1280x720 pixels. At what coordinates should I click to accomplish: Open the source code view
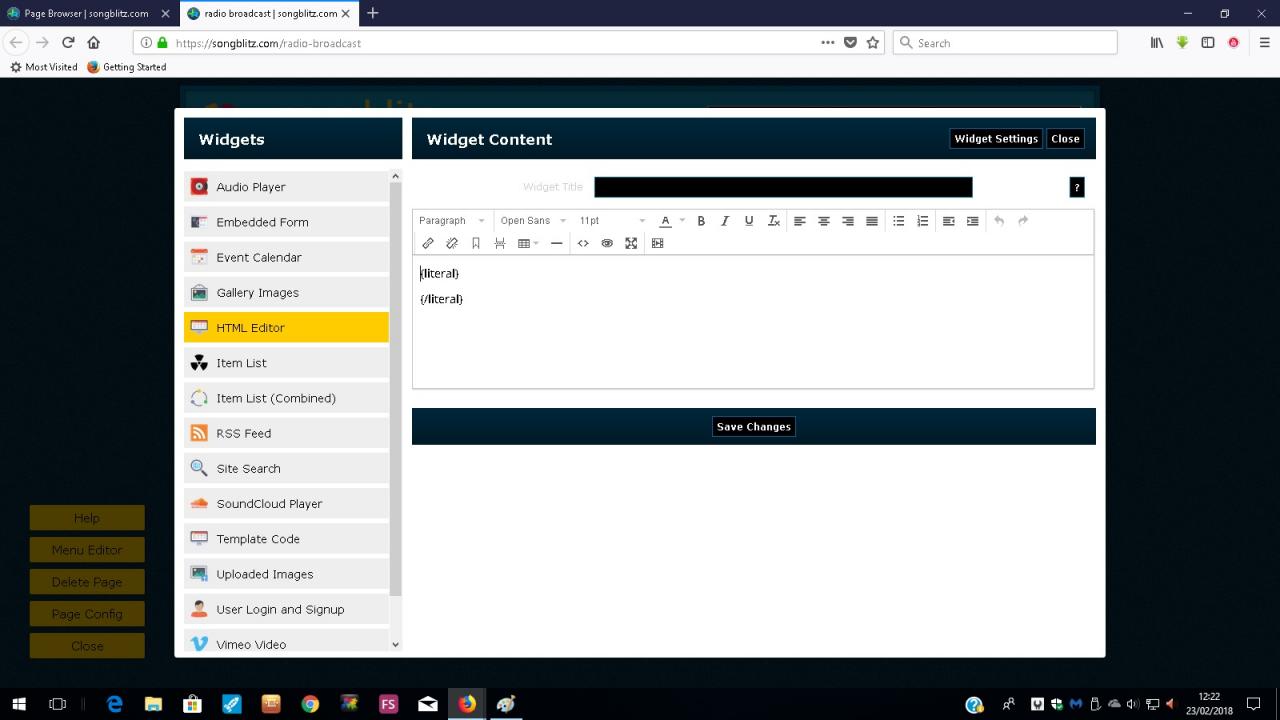click(583, 243)
